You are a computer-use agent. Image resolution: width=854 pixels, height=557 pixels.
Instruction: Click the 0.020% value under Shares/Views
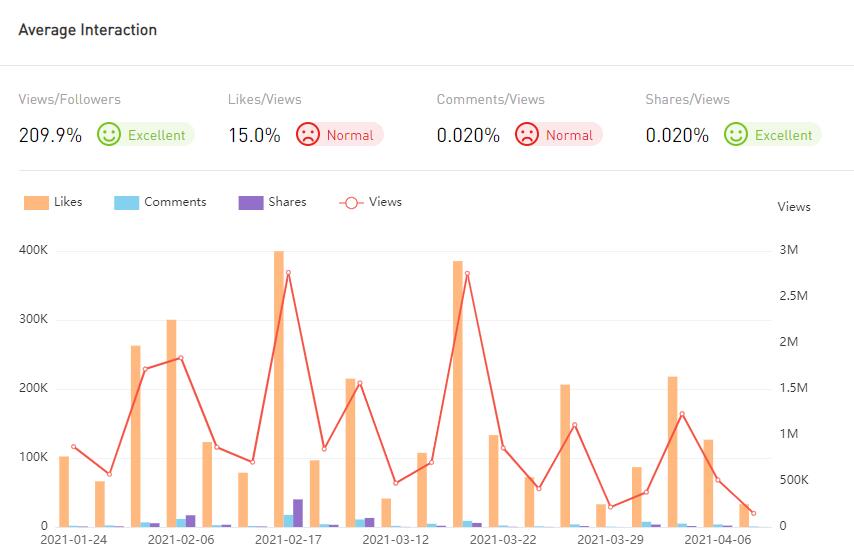[x=677, y=135]
